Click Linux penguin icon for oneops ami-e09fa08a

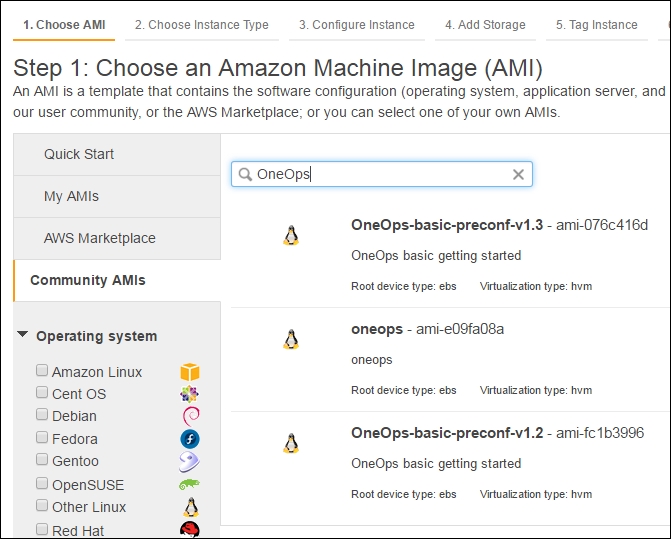coord(291,339)
